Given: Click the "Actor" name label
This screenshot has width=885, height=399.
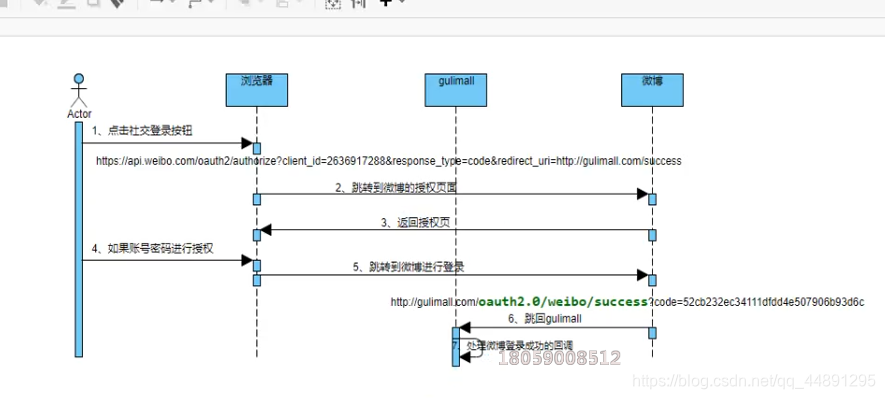Looking at the screenshot, I should coord(79,114).
